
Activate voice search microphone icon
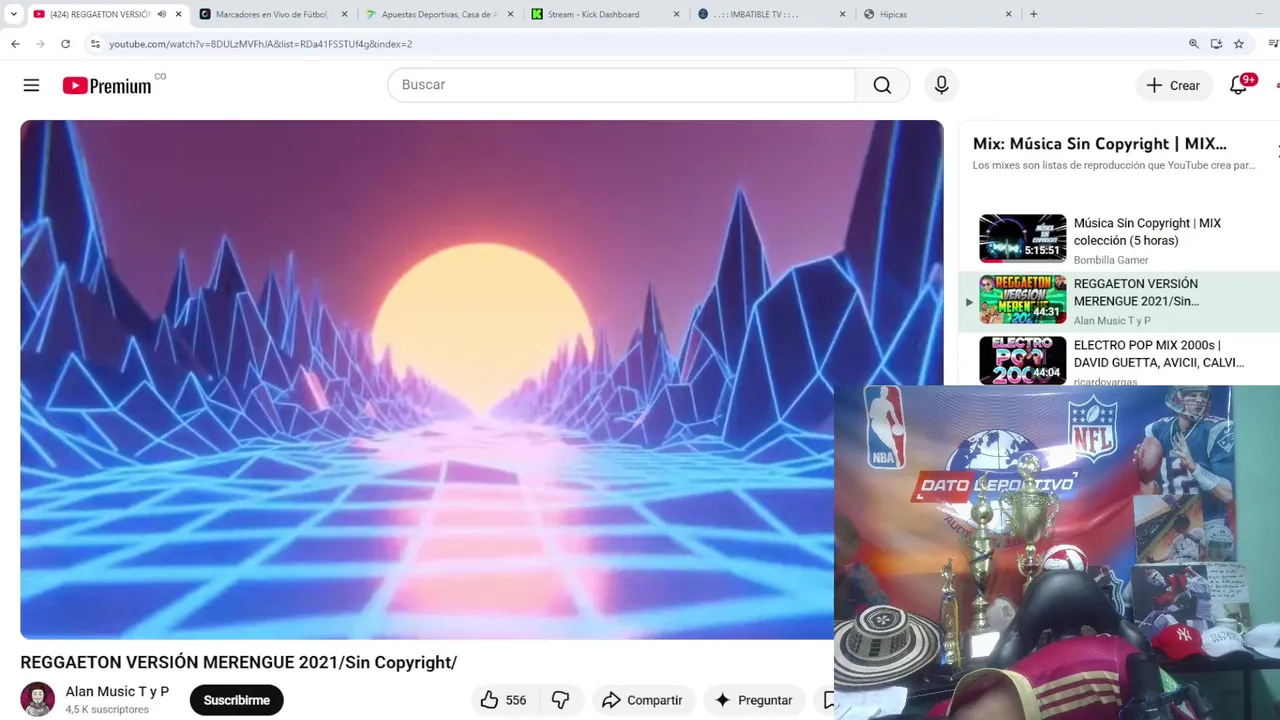tap(941, 85)
